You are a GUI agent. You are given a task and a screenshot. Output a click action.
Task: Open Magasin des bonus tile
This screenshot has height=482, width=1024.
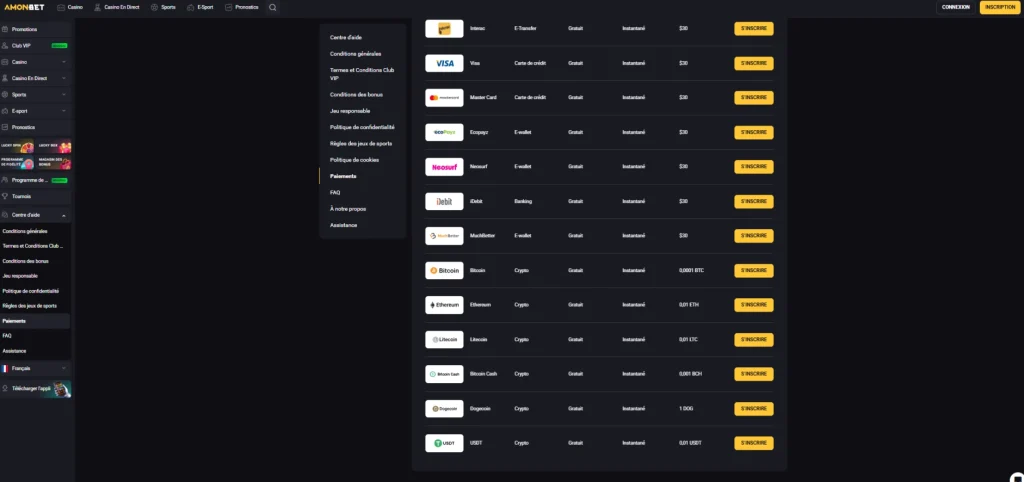(x=54, y=163)
